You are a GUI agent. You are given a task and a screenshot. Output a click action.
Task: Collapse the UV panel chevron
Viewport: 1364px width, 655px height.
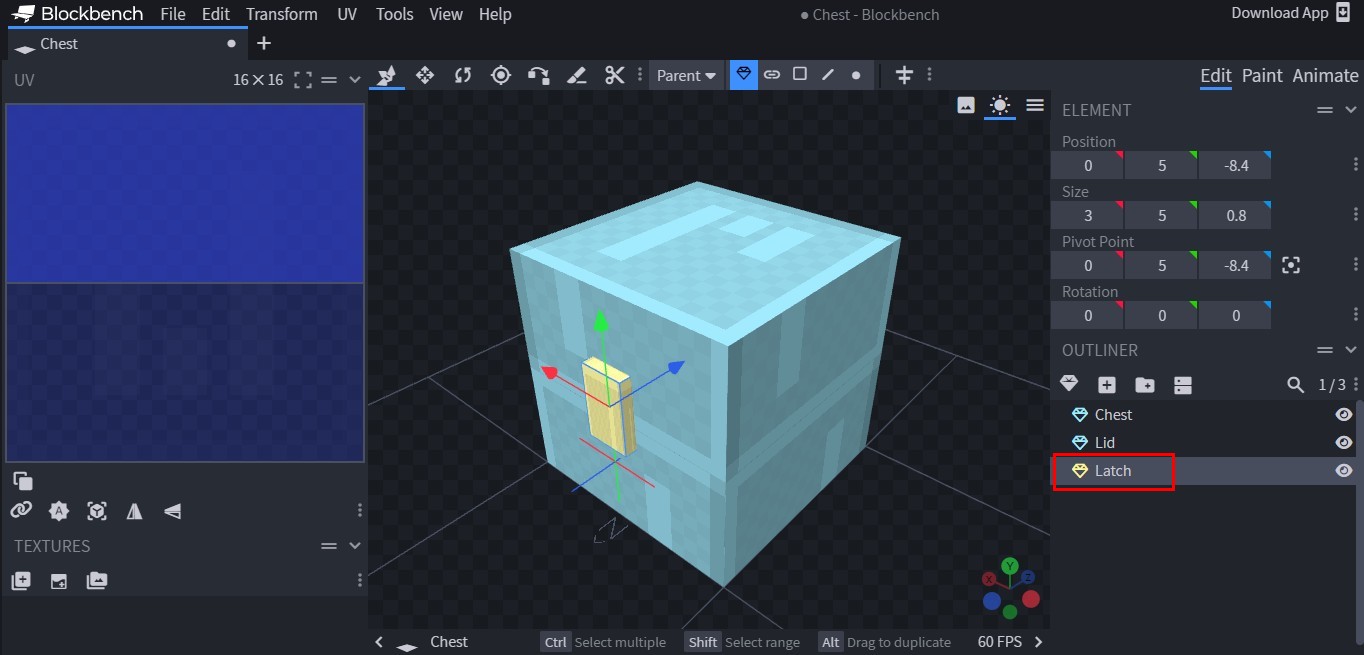point(355,80)
